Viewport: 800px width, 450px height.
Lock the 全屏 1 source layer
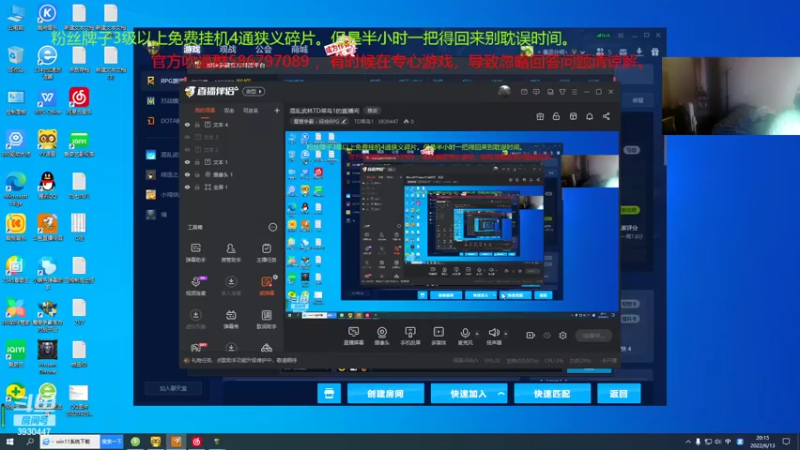197,187
